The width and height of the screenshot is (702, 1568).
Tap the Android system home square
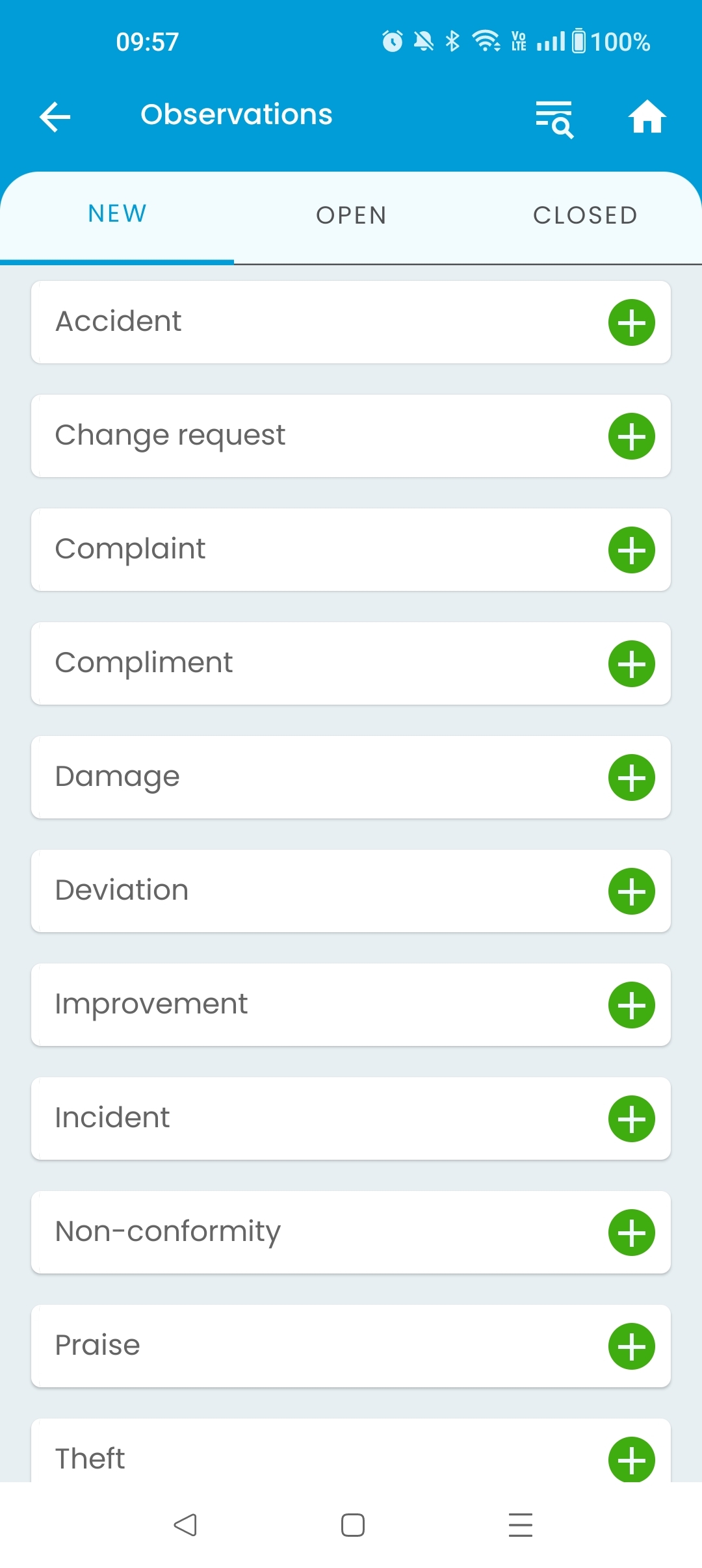352,1525
